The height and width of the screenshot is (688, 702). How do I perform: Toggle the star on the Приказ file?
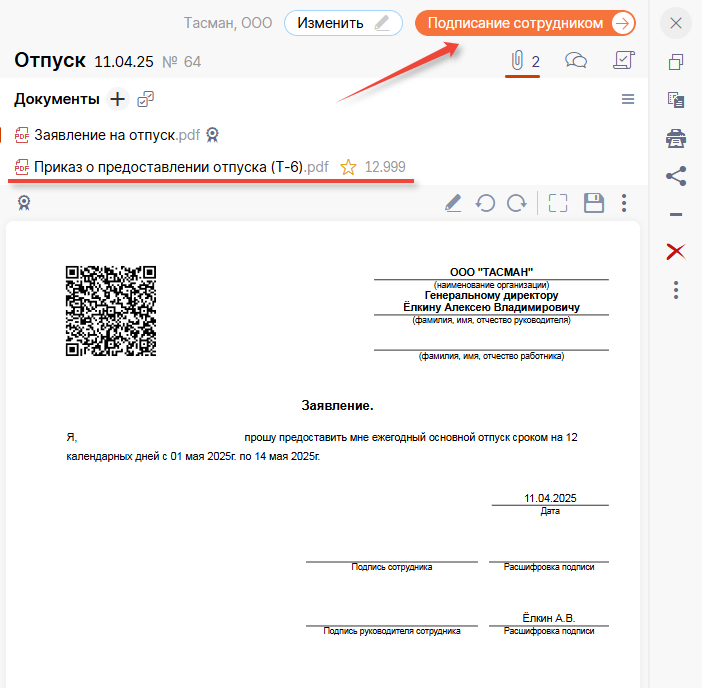[x=348, y=167]
